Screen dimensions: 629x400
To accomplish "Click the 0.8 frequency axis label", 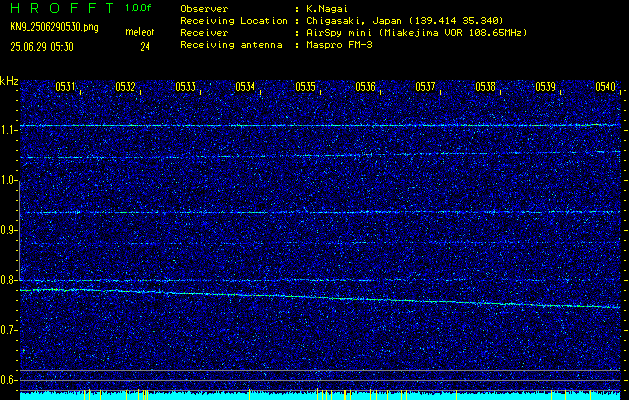I will pos(9,280).
